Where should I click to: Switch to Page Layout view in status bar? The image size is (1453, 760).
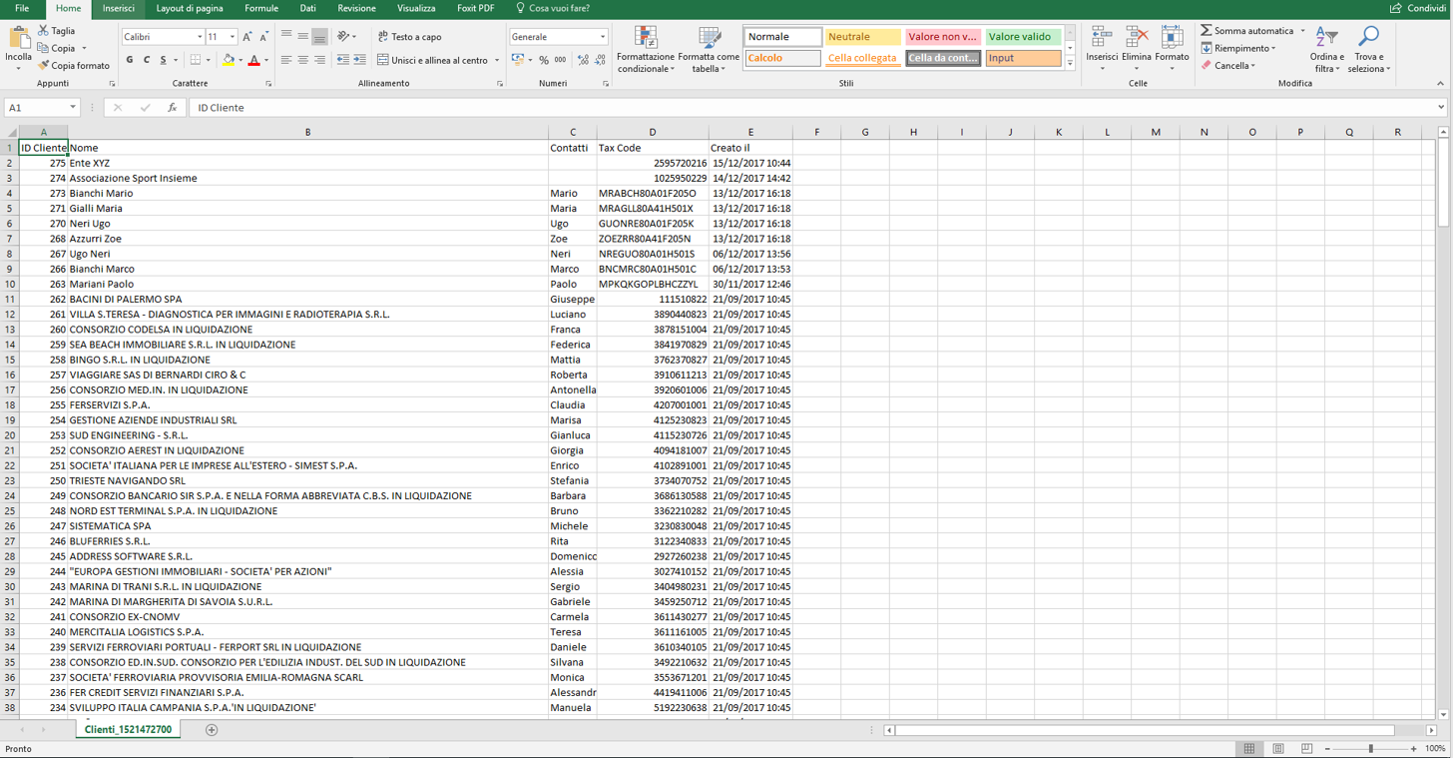pyautogui.click(x=1278, y=749)
